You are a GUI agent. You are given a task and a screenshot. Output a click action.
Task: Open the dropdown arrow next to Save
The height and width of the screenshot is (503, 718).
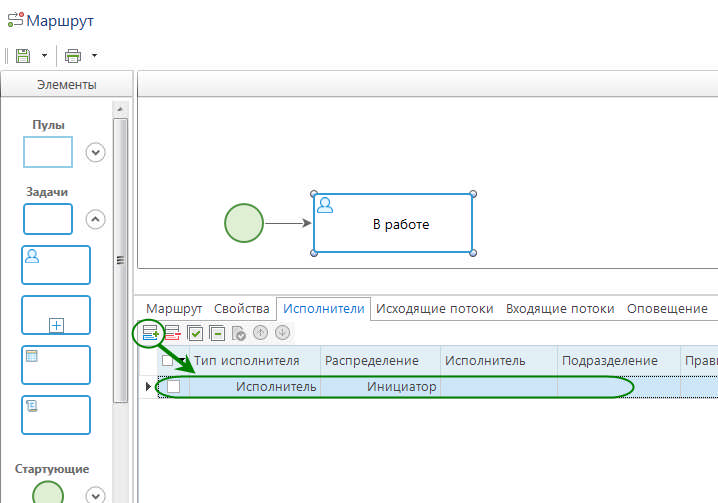pyautogui.click(x=44, y=55)
